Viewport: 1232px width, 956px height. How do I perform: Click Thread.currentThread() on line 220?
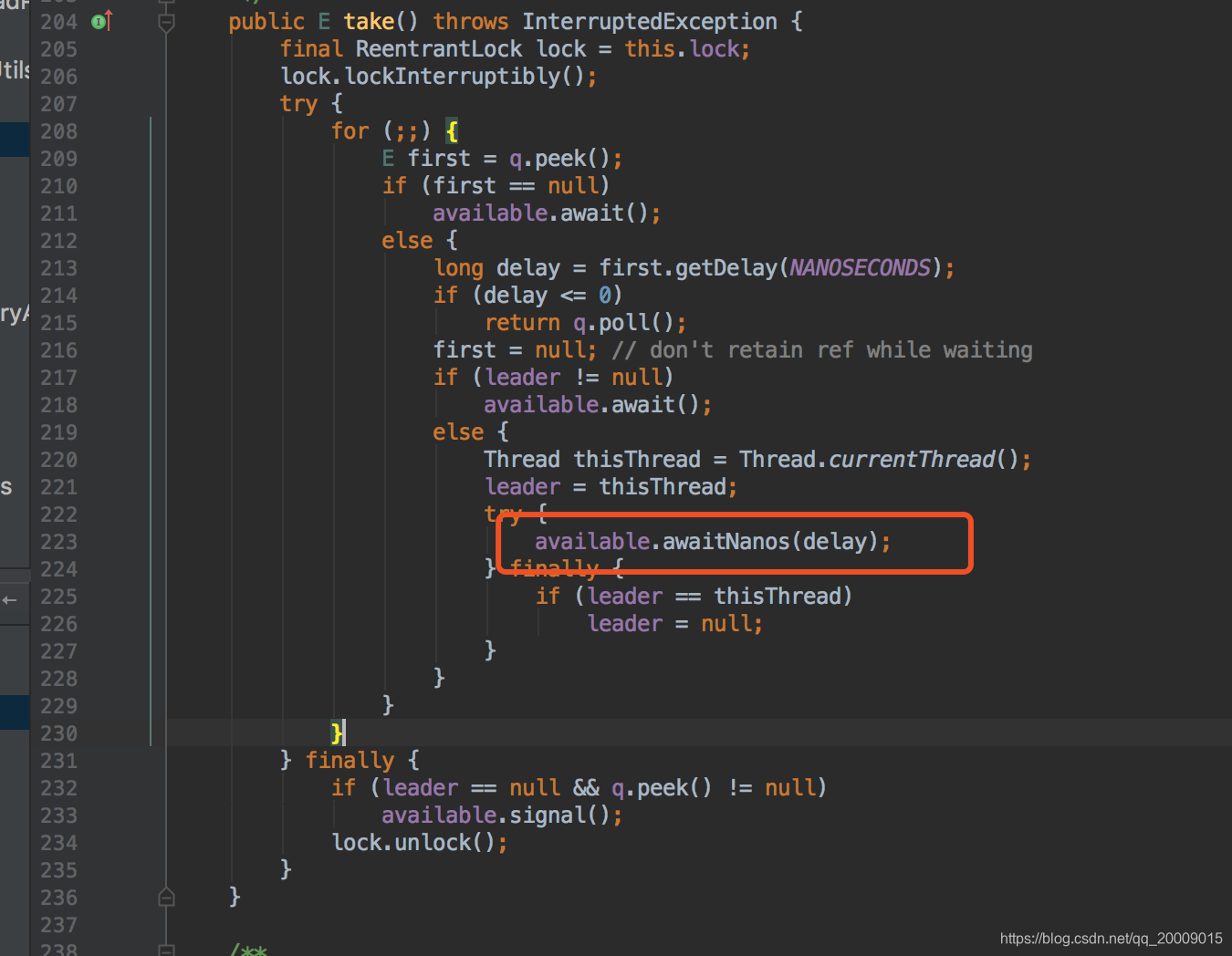(x=879, y=459)
